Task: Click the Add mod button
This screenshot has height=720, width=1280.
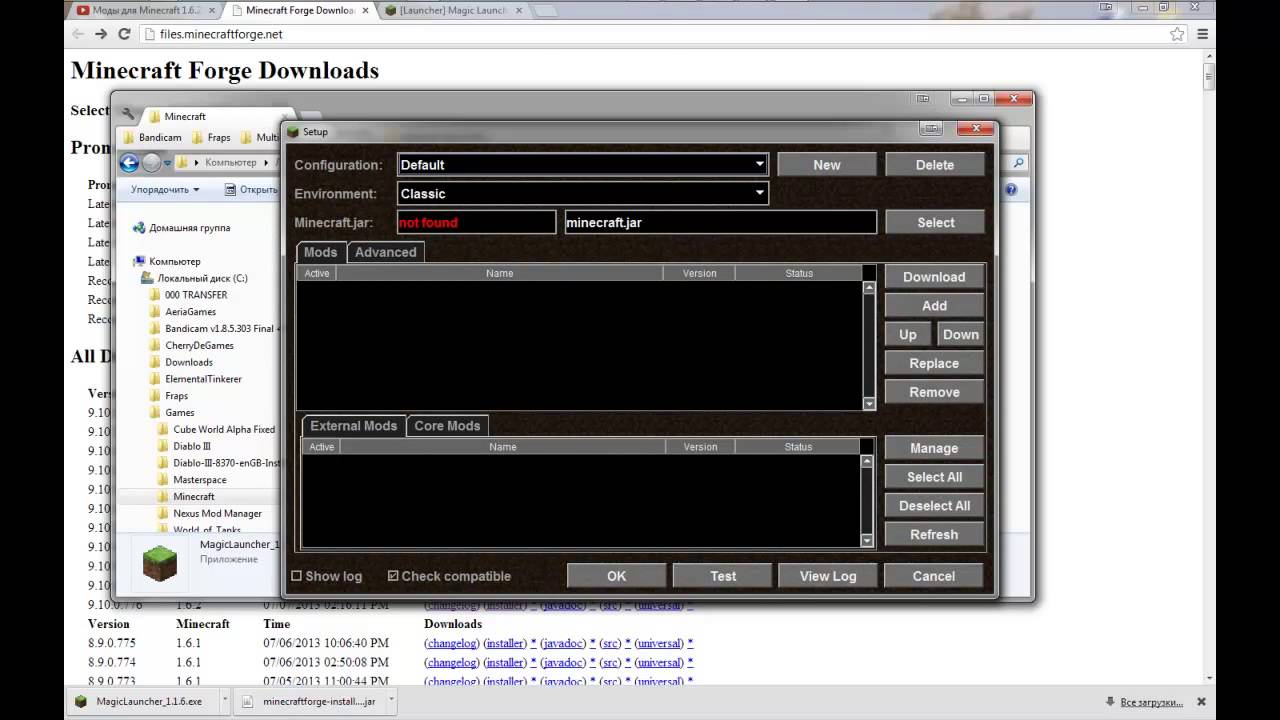Action: tap(934, 306)
